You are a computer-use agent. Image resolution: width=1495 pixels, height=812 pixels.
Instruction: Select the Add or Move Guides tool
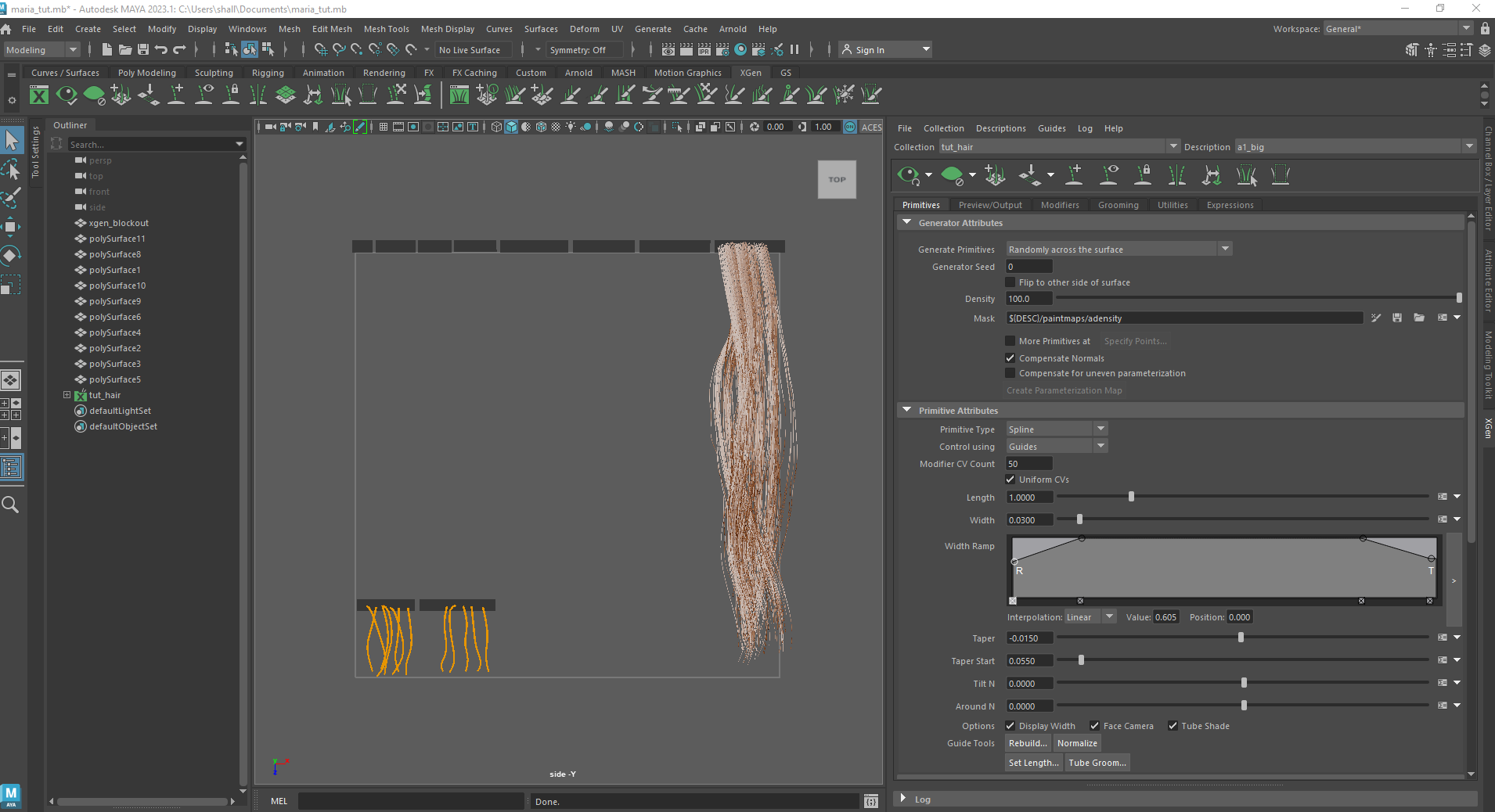click(x=1075, y=174)
